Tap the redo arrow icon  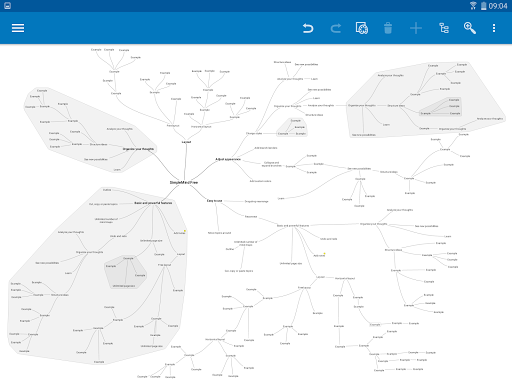[x=336, y=28]
